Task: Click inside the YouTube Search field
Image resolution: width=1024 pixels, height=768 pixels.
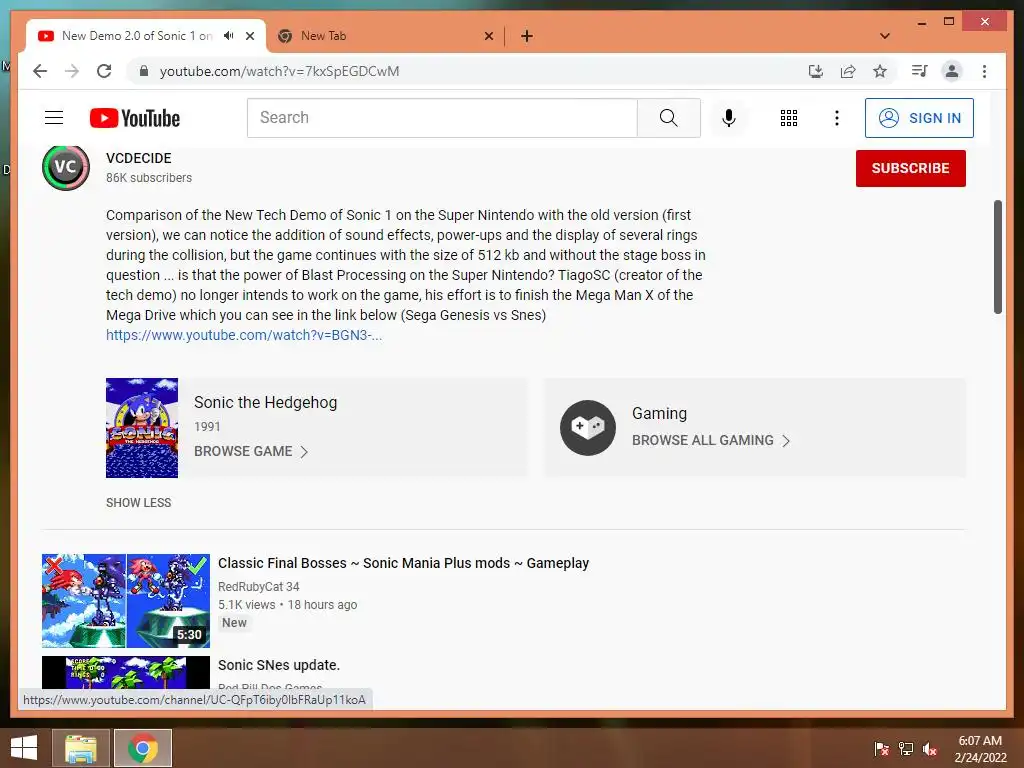Action: tap(442, 118)
